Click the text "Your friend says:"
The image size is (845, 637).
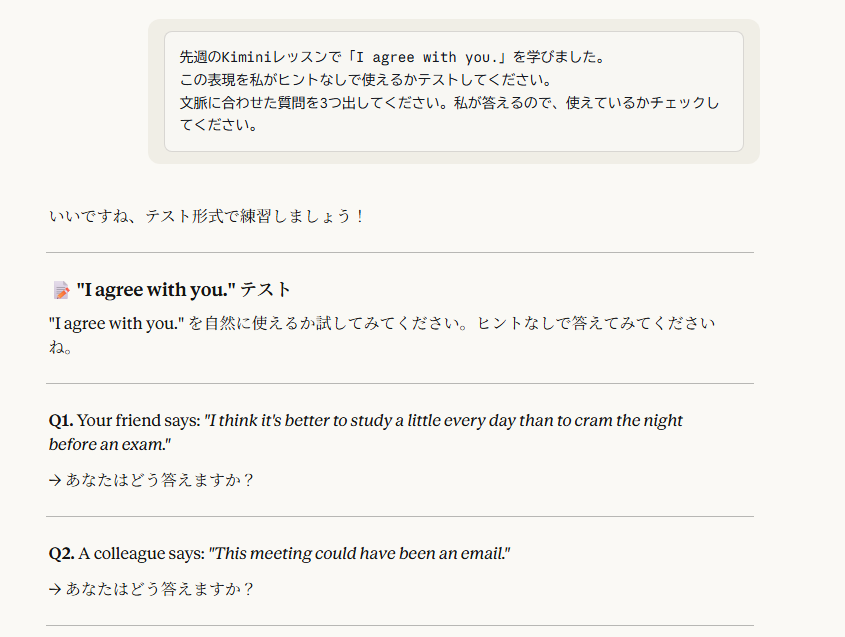point(138,420)
